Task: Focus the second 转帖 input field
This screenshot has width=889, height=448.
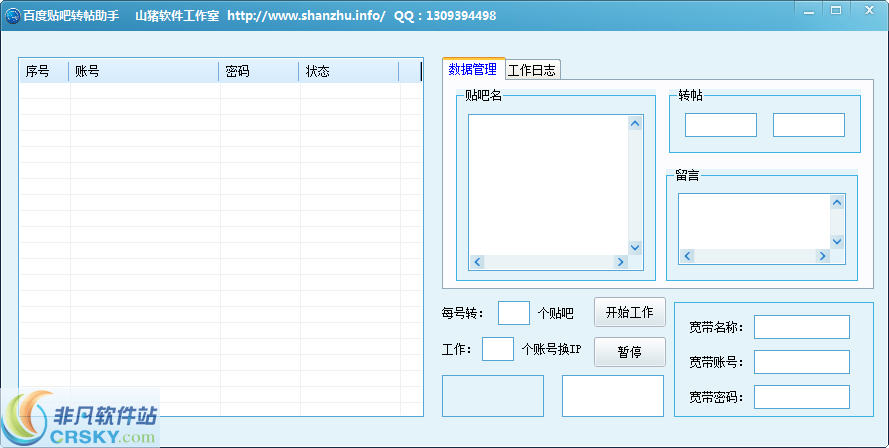Action: click(809, 125)
